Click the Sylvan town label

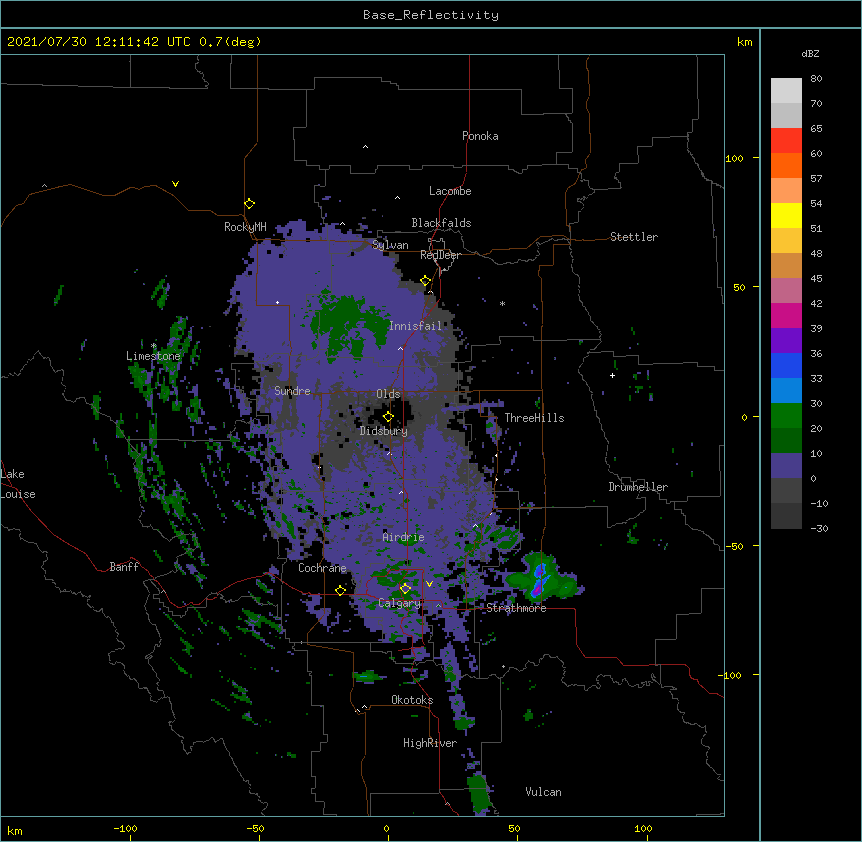pyautogui.click(x=390, y=245)
